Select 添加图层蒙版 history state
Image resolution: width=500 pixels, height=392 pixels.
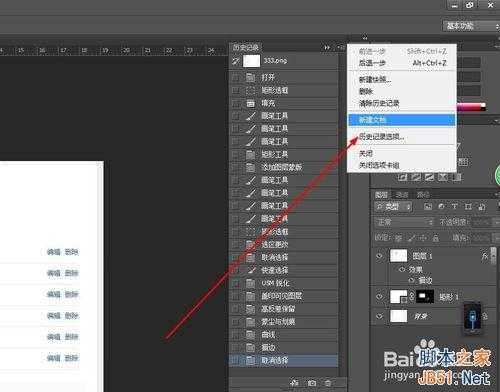(284, 167)
